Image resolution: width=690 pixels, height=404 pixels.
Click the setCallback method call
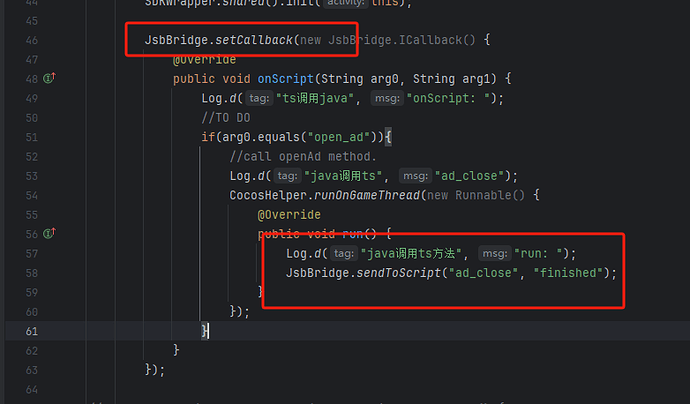click(254, 40)
